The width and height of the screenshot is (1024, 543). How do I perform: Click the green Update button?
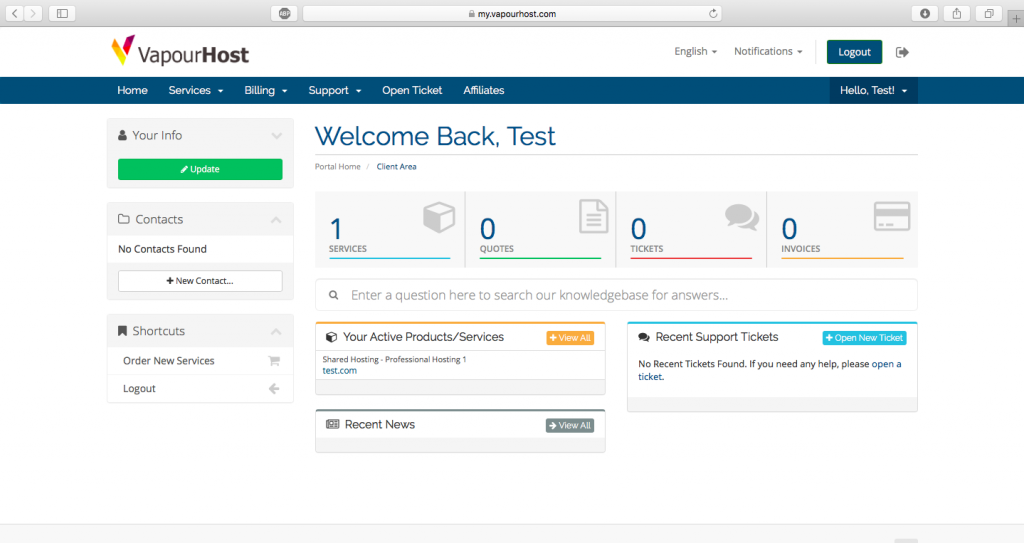[200, 169]
